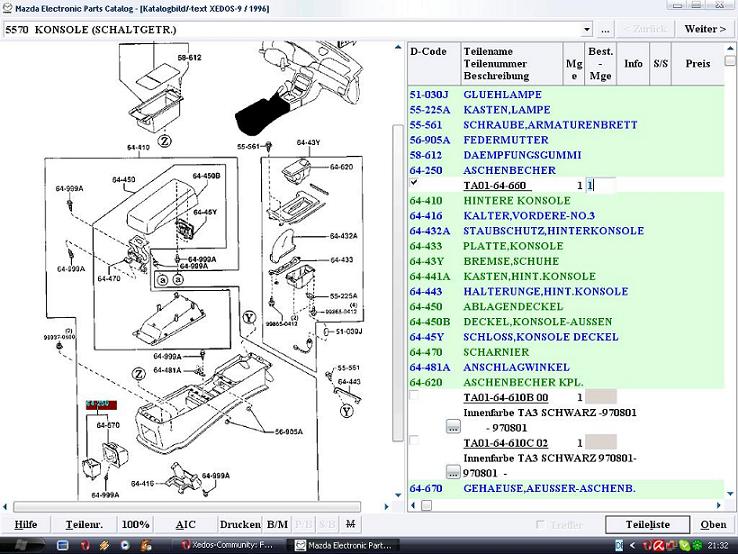Switch to Xedos-Community taskbar window

[229, 544]
